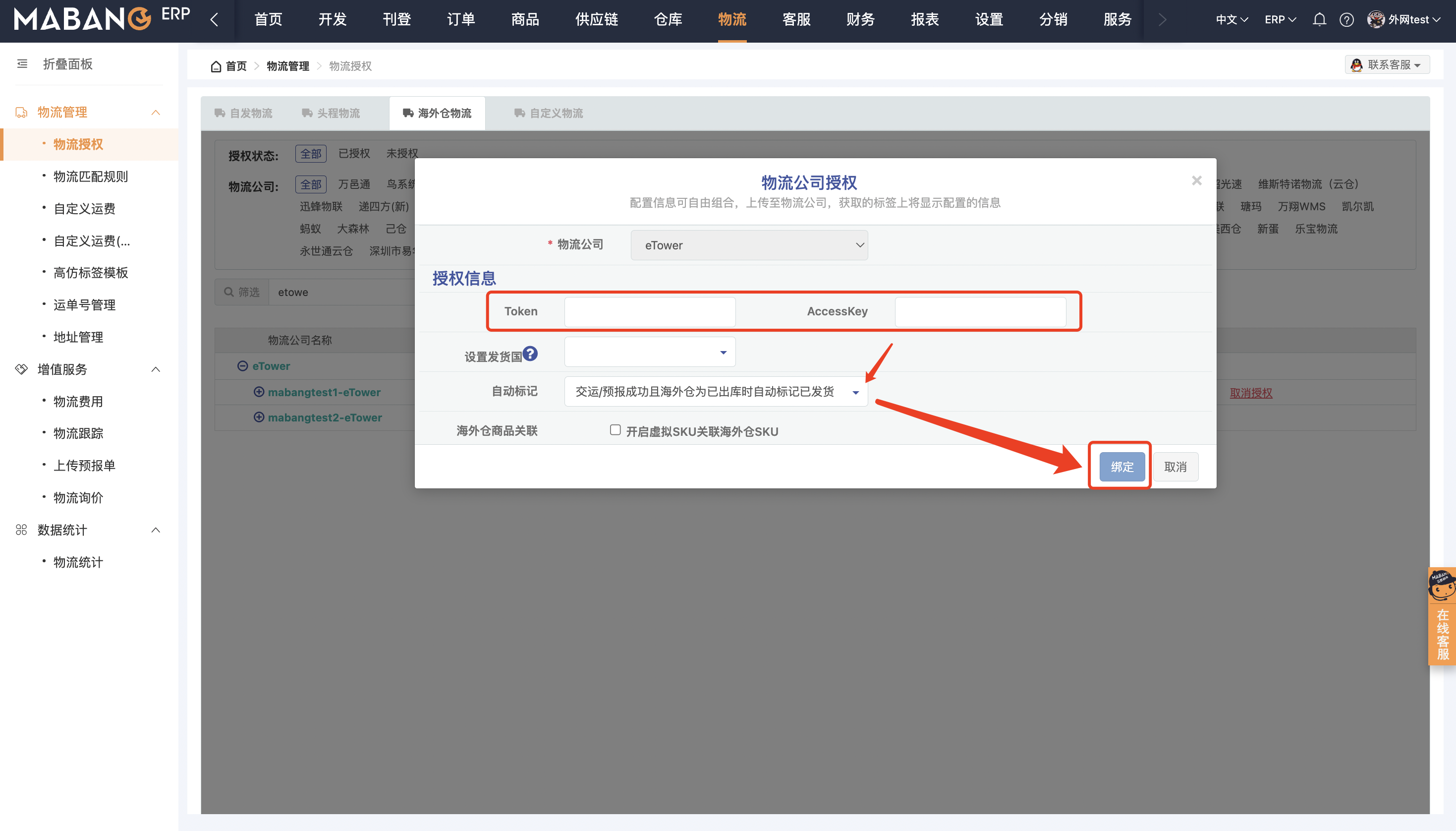Click the 外网test user avatar
The image size is (1456, 831).
coord(1376,20)
